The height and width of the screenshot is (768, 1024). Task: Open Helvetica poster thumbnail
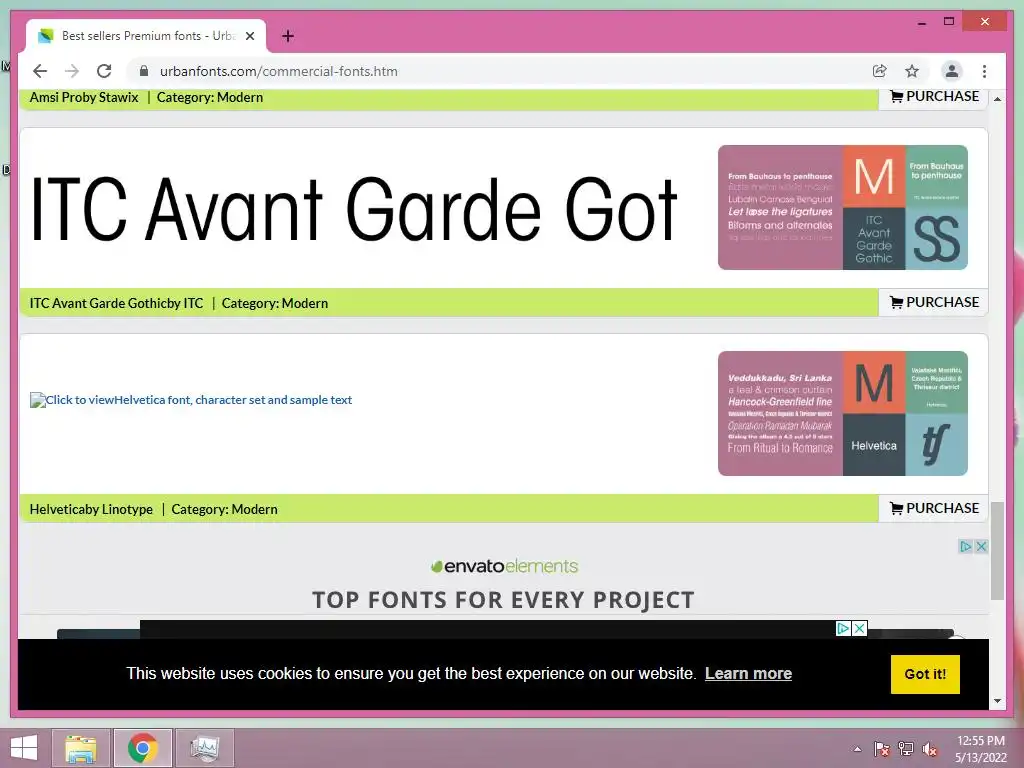(842, 413)
